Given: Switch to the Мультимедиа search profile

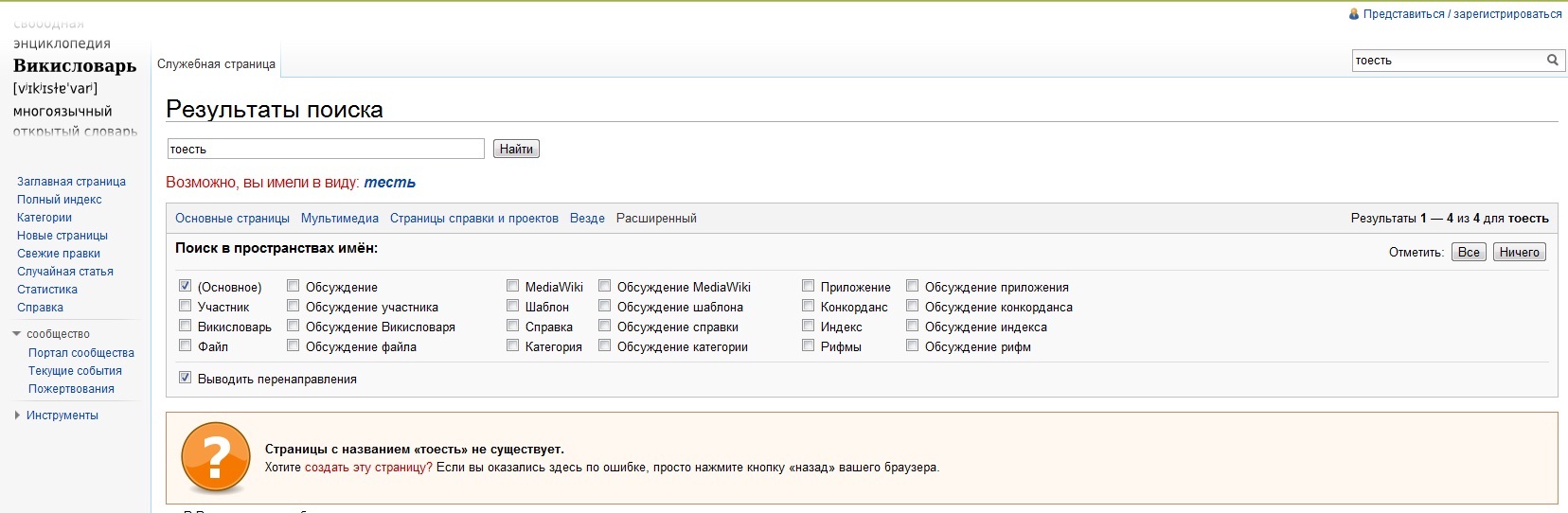Looking at the screenshot, I should (x=339, y=219).
